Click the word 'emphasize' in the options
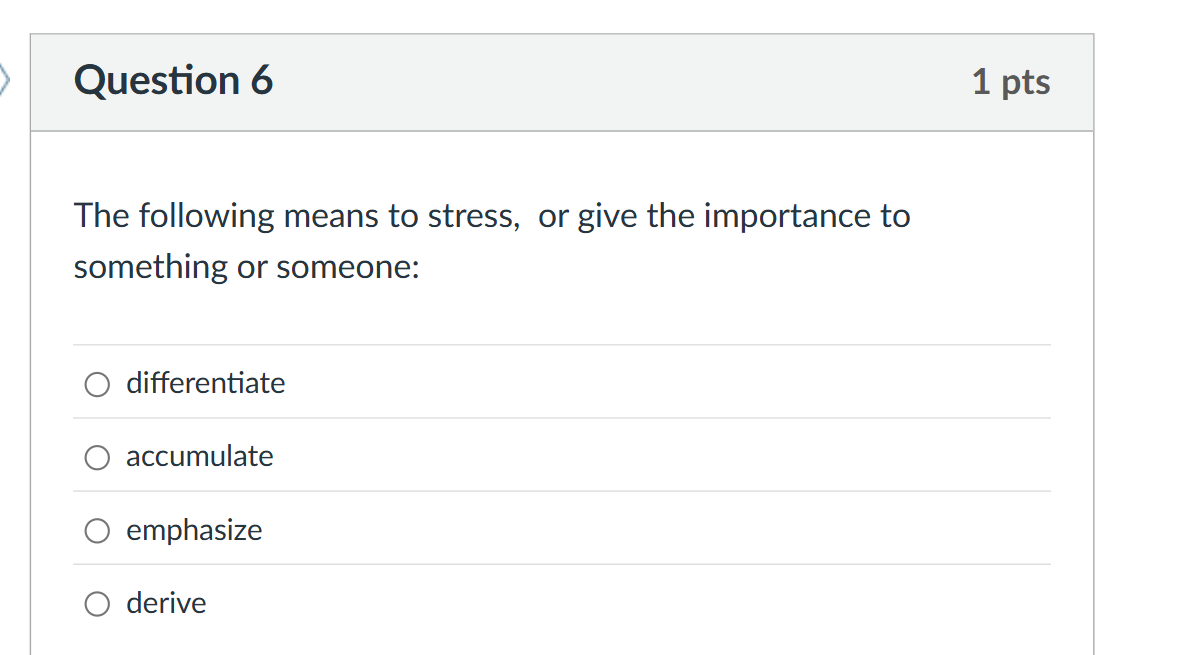 click(194, 531)
